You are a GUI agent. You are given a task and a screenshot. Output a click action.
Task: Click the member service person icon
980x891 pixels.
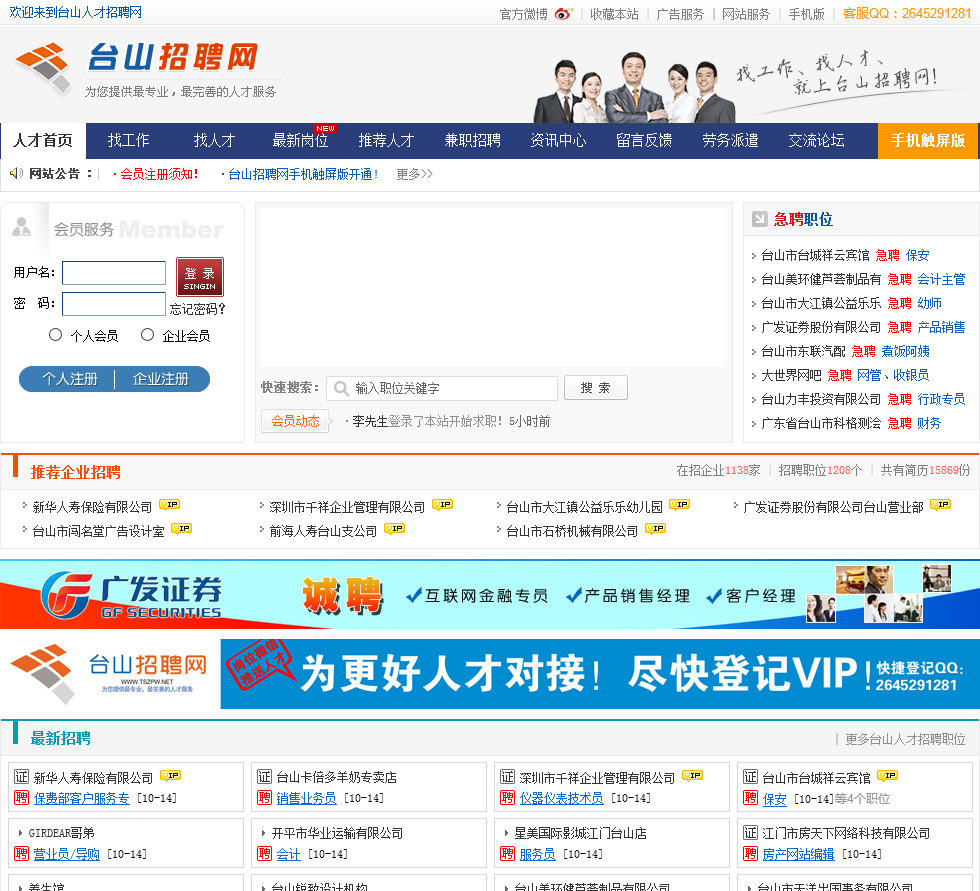[21, 226]
